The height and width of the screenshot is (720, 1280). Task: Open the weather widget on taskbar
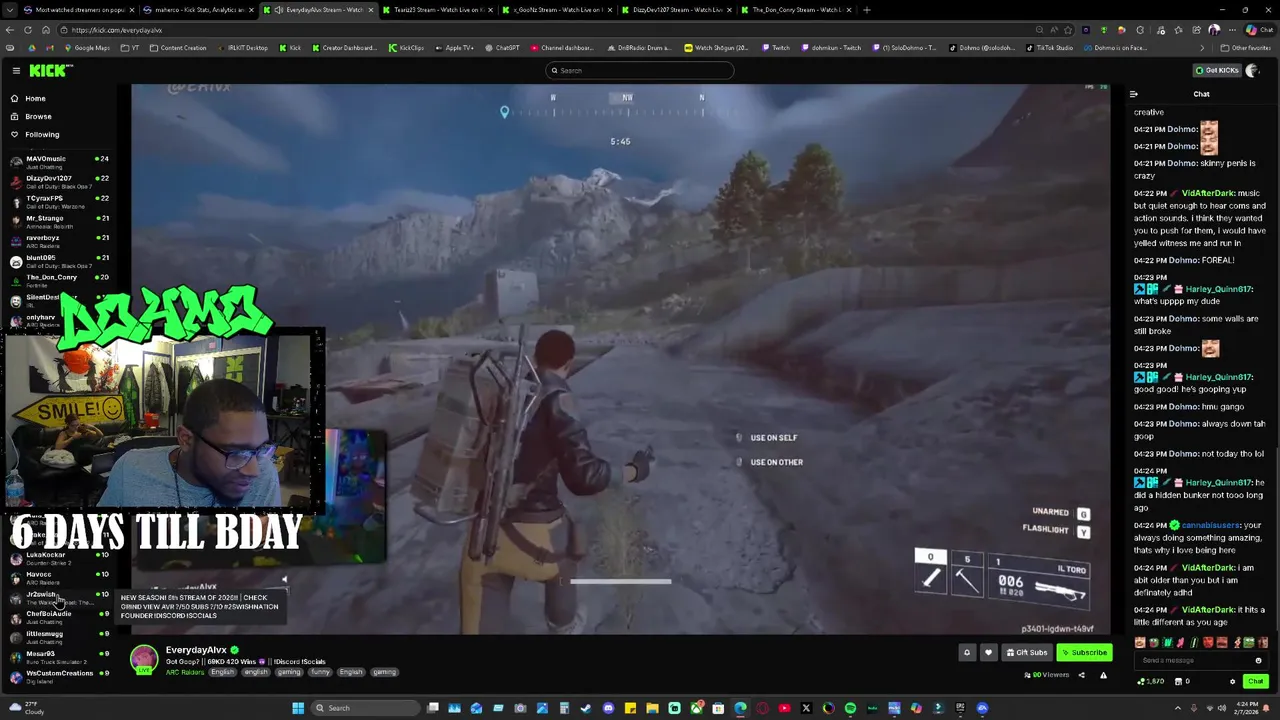tap(25, 708)
